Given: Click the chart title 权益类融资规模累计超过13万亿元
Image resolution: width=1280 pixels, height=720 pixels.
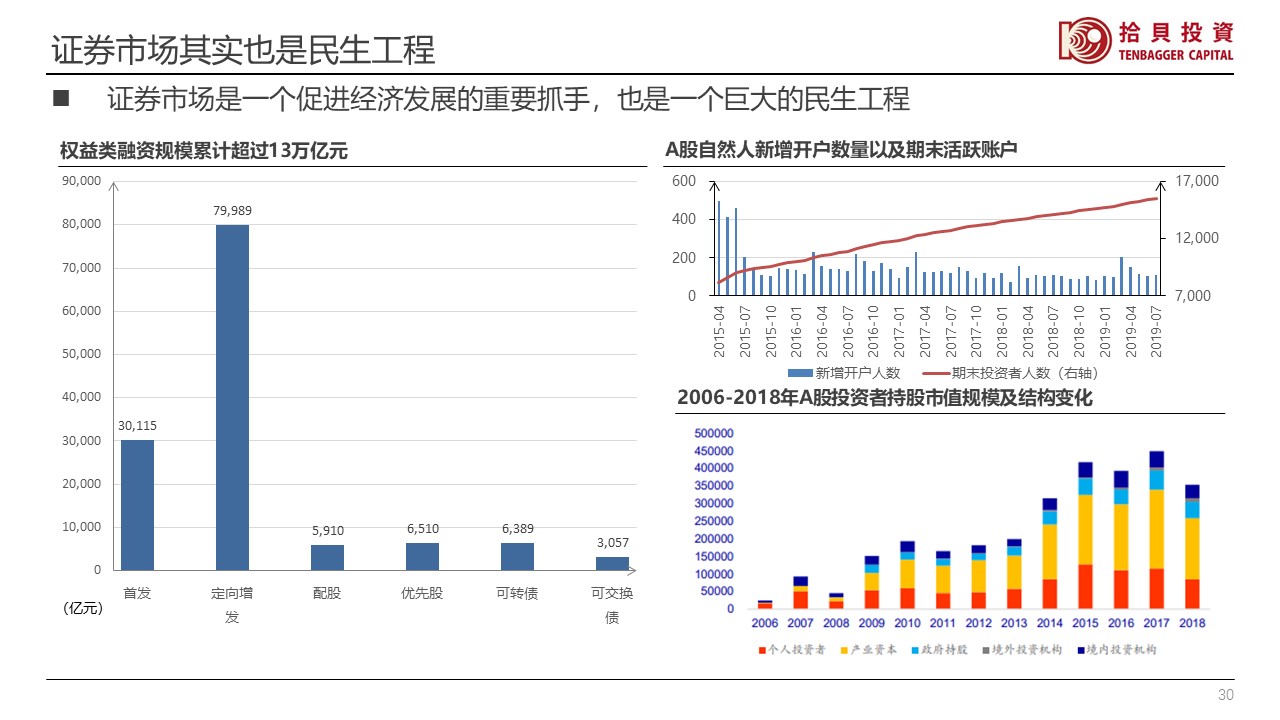Looking at the screenshot, I should [203, 151].
